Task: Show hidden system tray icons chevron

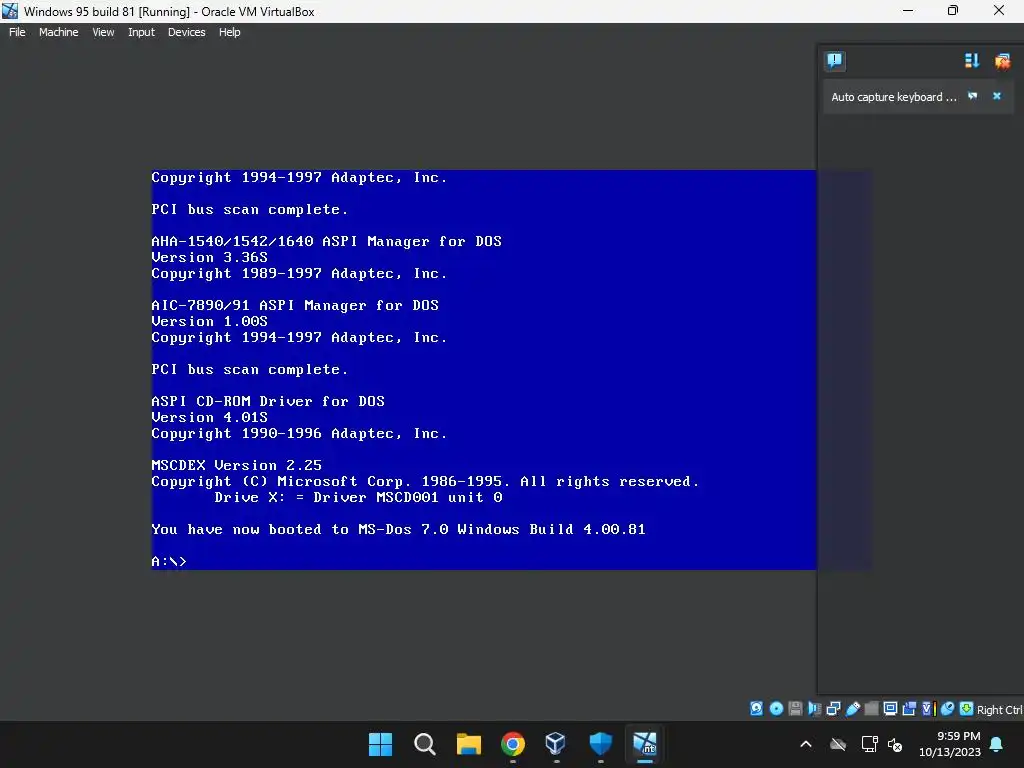Action: pyautogui.click(x=806, y=744)
